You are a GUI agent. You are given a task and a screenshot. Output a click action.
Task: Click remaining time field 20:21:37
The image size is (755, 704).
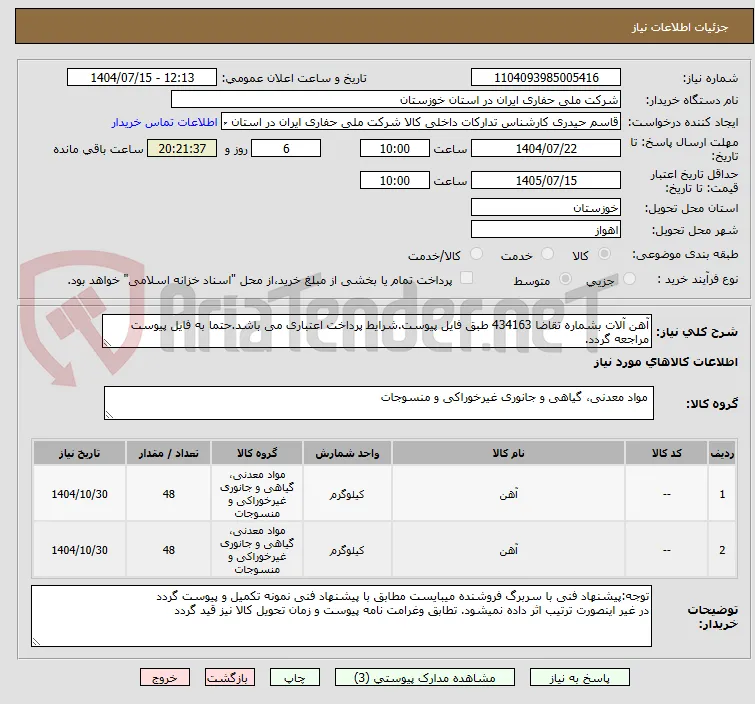pos(182,148)
